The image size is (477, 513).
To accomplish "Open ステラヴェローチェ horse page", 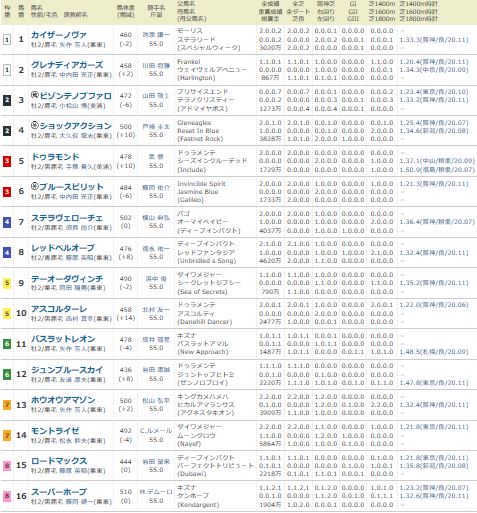I will coord(67,218).
